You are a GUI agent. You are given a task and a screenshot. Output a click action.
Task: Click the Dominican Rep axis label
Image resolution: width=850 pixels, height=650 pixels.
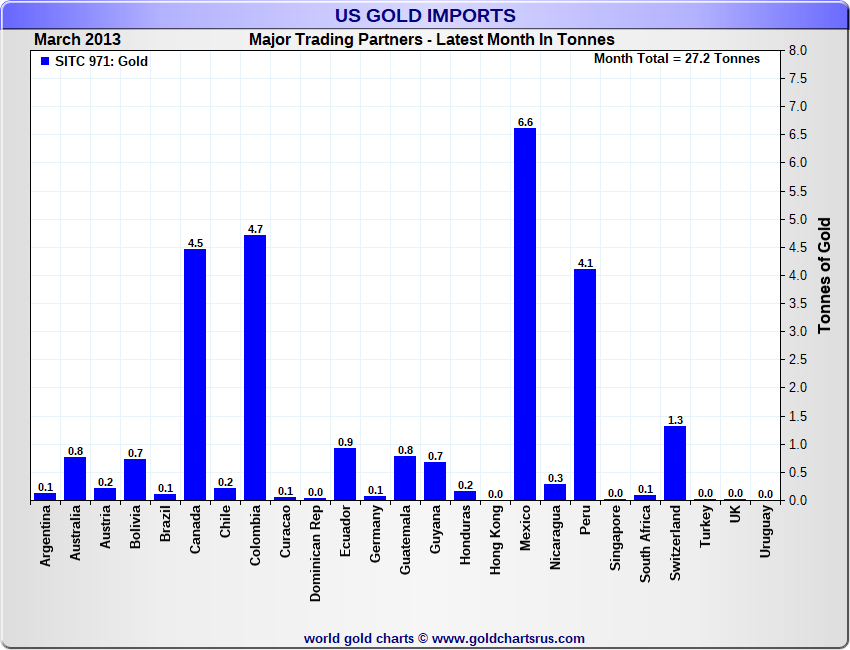click(315, 553)
